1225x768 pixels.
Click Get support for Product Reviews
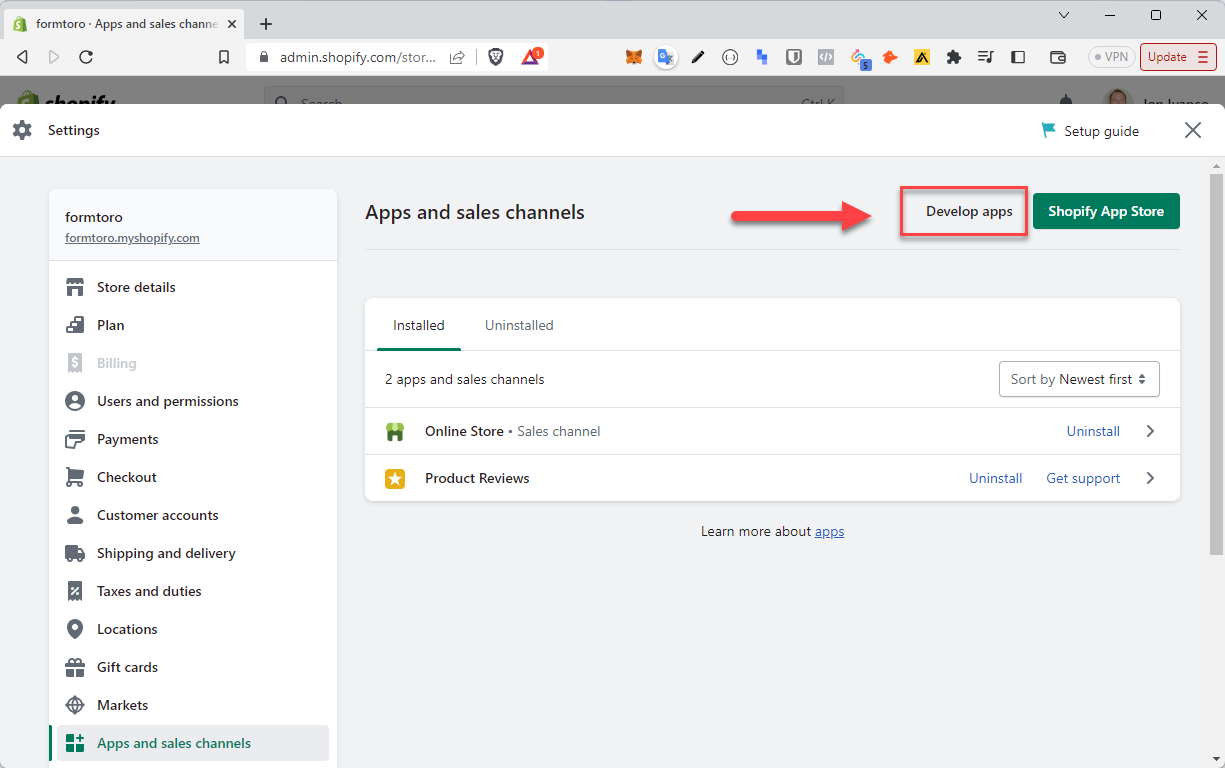click(1083, 478)
